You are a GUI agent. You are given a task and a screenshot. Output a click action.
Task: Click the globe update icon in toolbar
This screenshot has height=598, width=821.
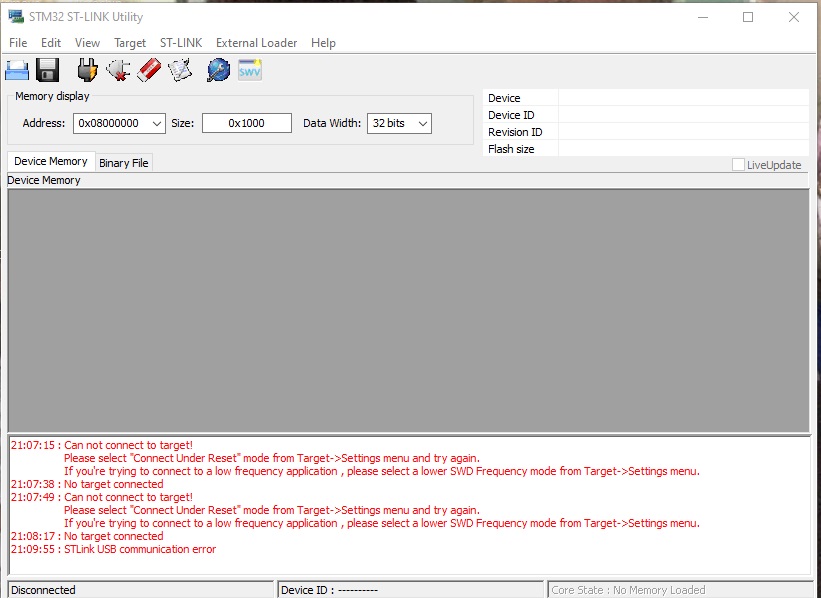coord(218,70)
